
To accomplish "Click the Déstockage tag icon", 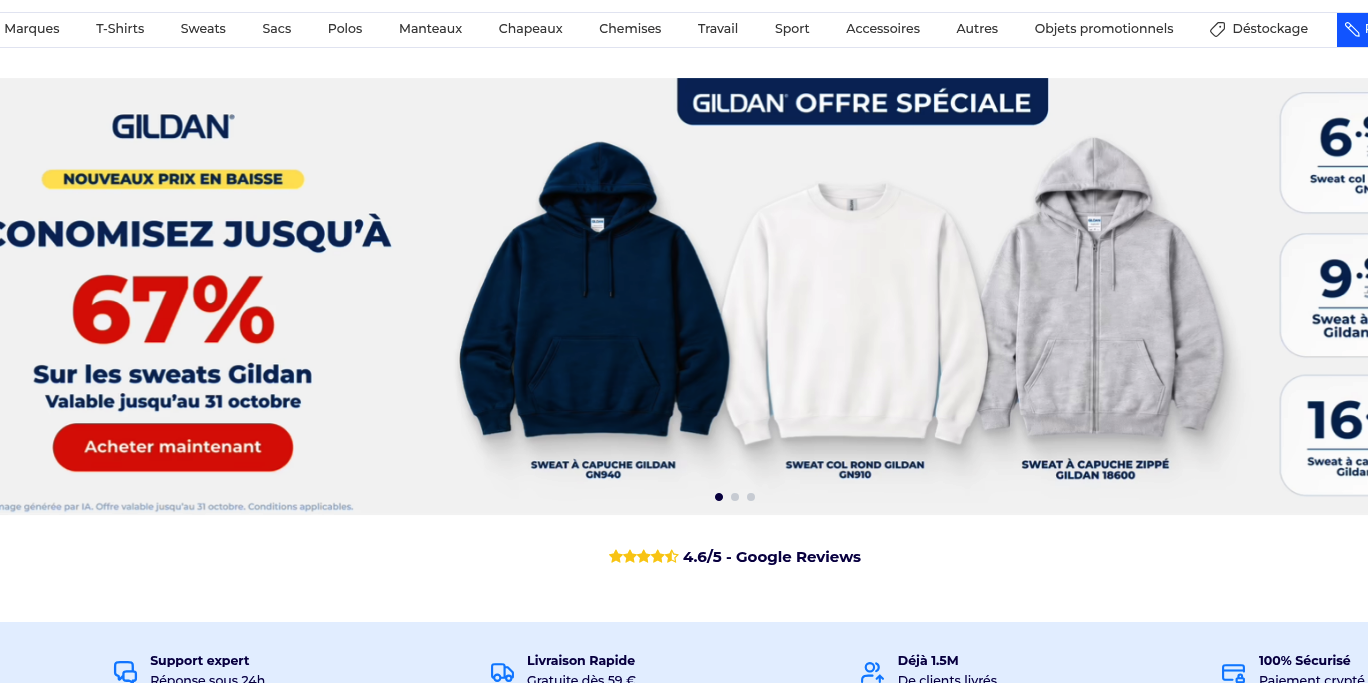I will [1217, 30].
